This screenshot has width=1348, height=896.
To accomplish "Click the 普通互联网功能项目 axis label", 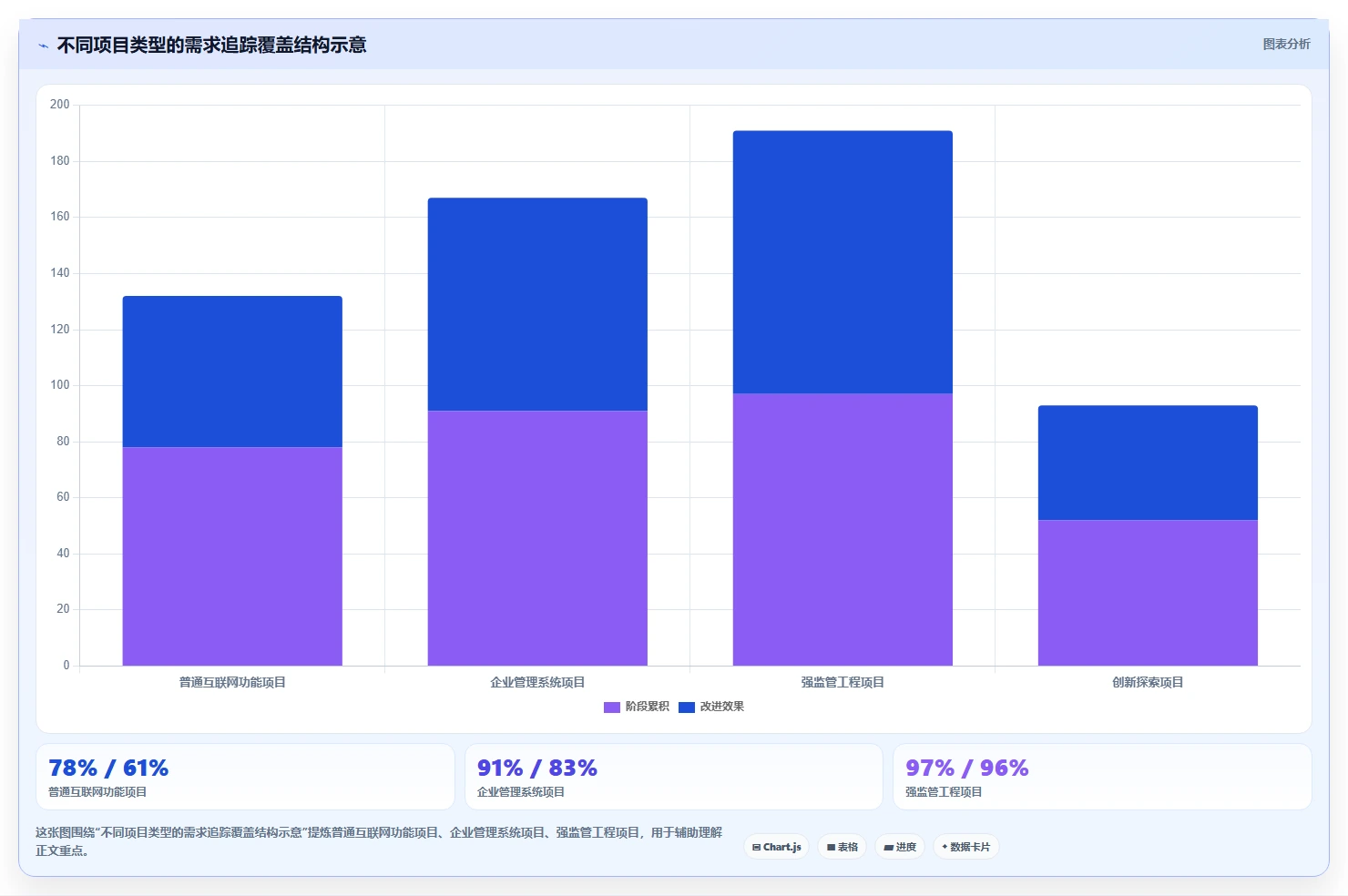I will point(232,682).
